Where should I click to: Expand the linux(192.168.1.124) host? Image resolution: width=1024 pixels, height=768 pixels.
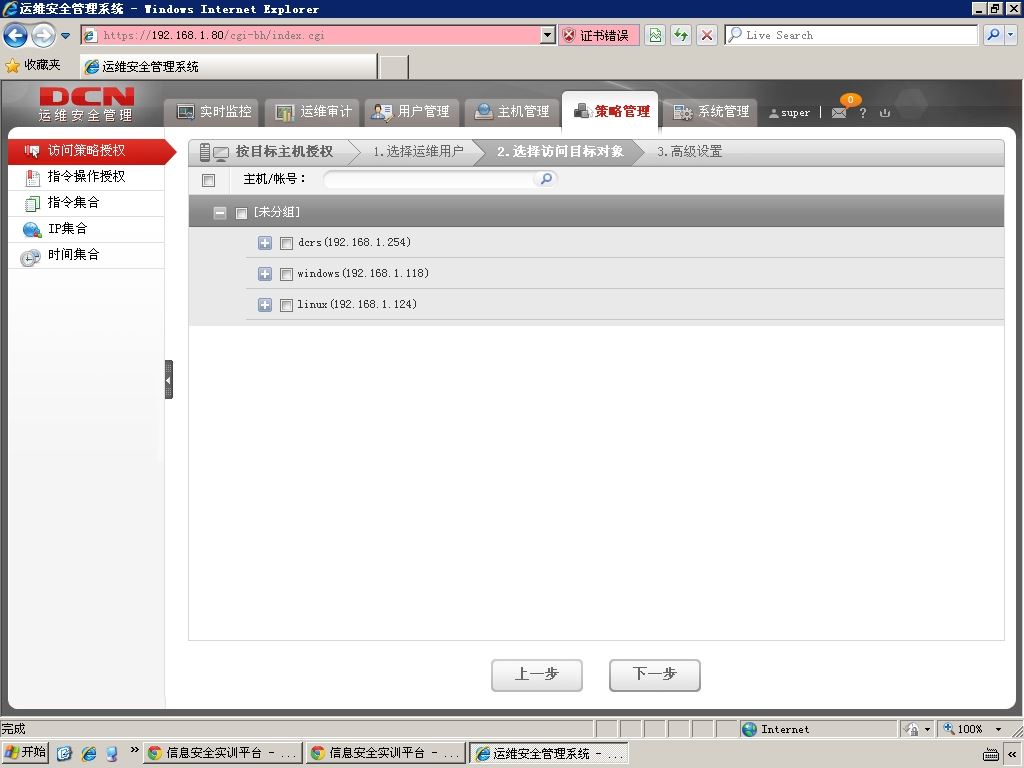tap(264, 304)
